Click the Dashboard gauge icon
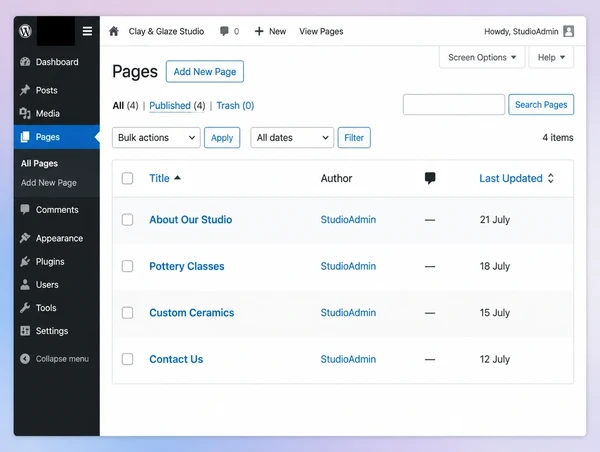 [25, 62]
